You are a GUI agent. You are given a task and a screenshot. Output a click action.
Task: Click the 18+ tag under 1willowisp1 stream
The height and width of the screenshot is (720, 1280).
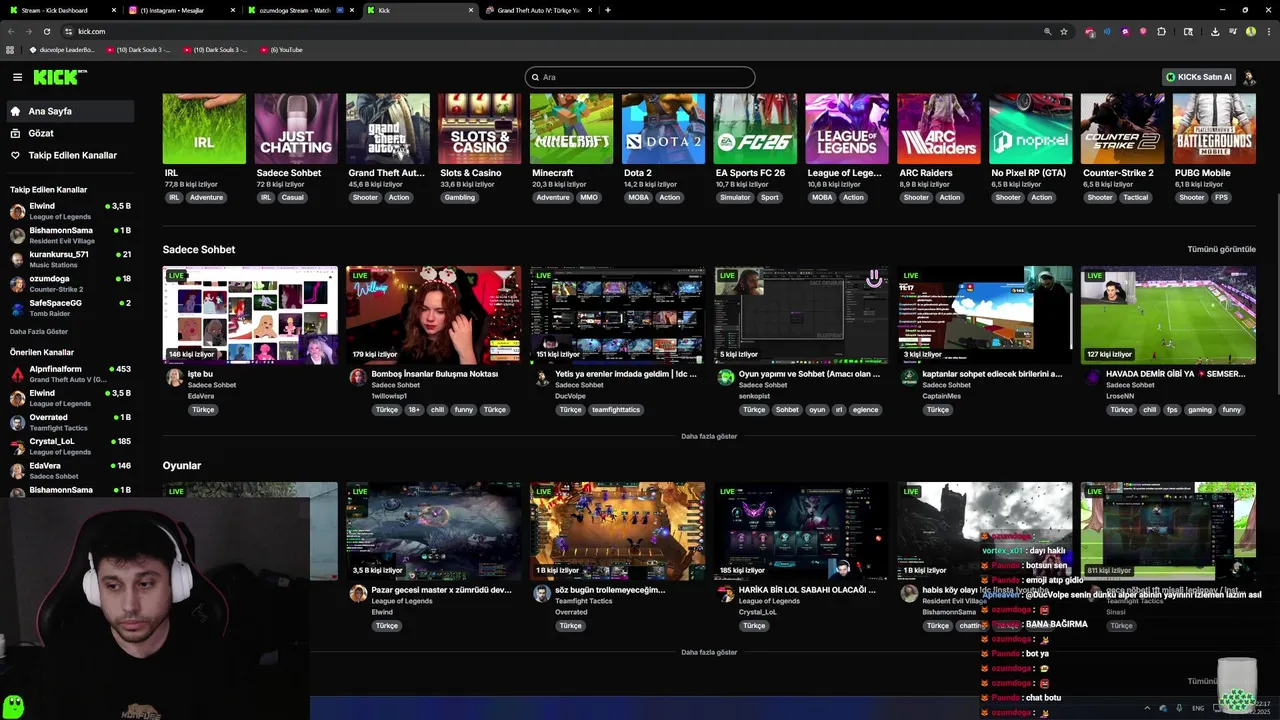tap(414, 409)
